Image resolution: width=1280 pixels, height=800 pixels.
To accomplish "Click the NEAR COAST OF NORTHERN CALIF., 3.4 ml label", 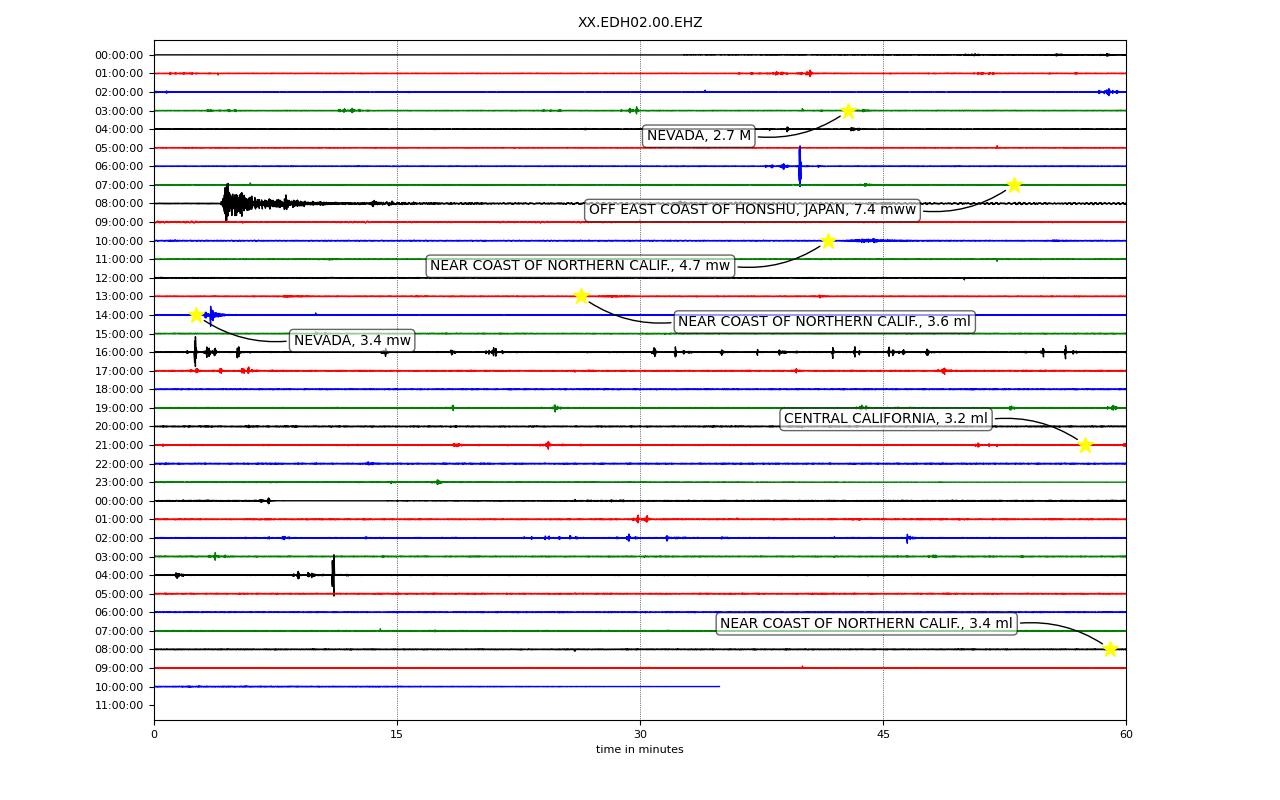I will (866, 624).
